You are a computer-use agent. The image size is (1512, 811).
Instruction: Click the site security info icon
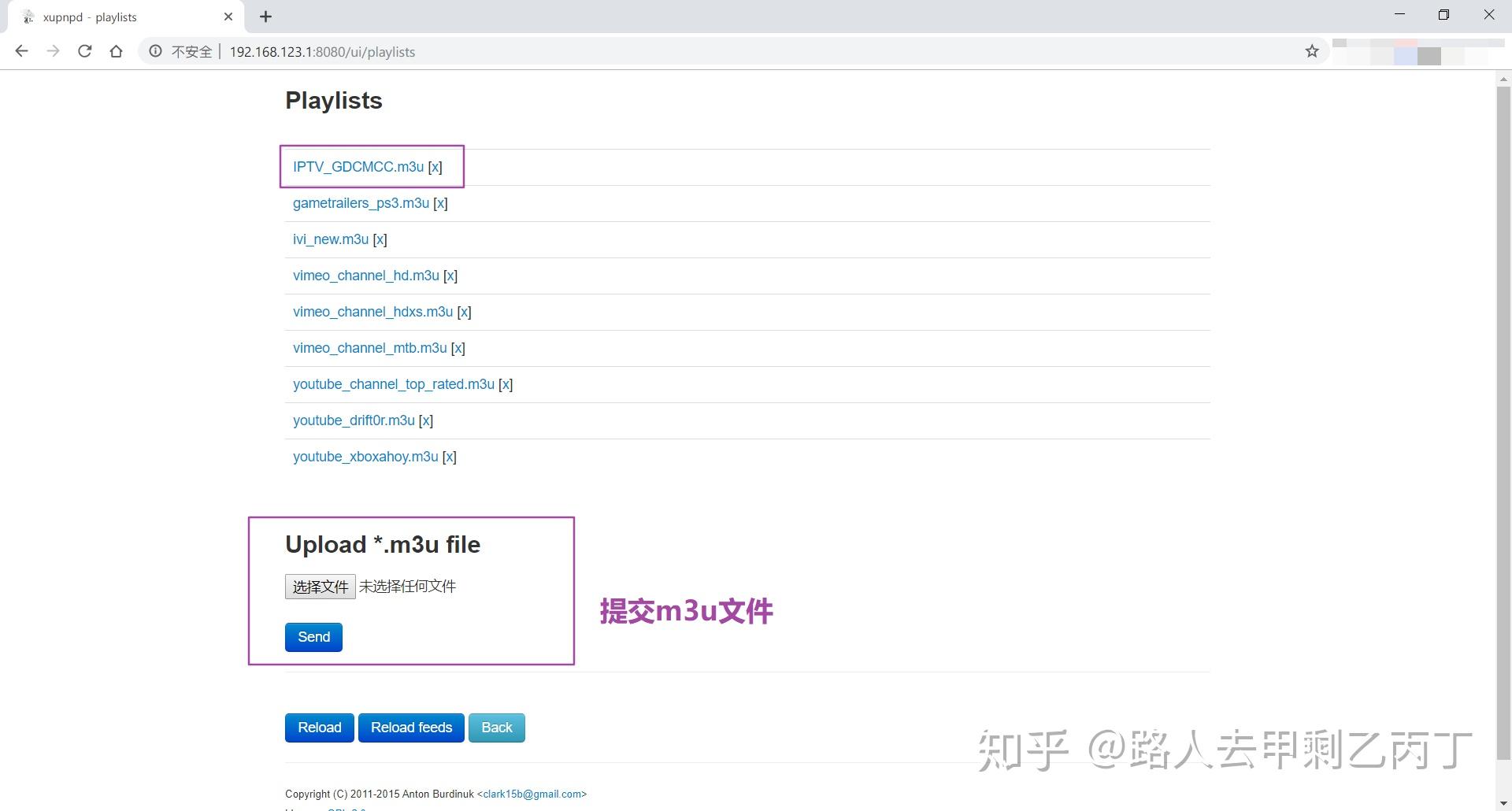pyautogui.click(x=155, y=51)
